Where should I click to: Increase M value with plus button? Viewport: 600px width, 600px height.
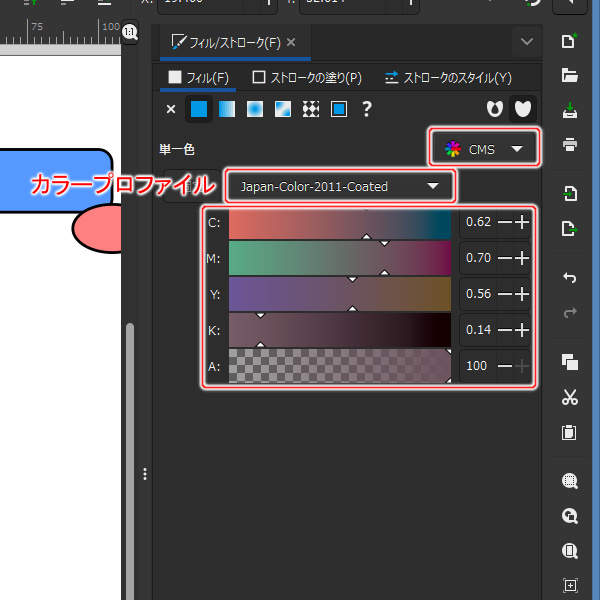522,258
